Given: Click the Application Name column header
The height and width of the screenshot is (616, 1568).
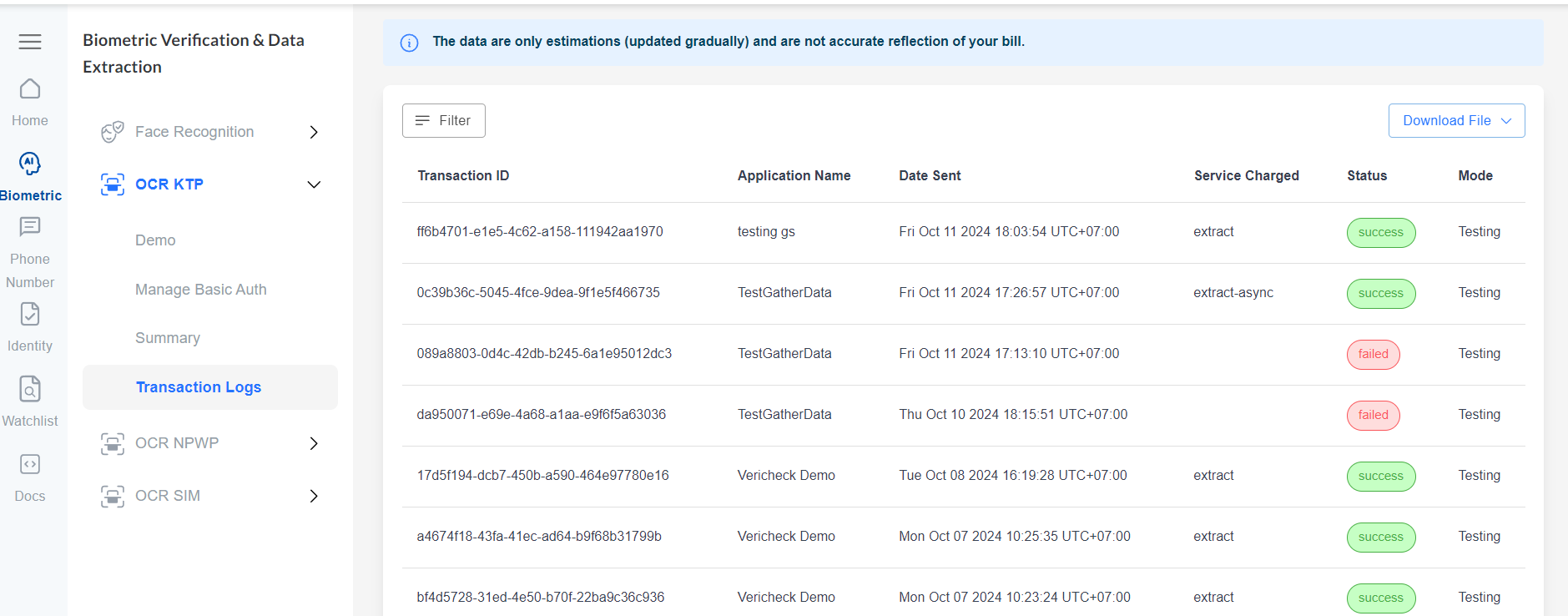Looking at the screenshot, I should coord(794,175).
